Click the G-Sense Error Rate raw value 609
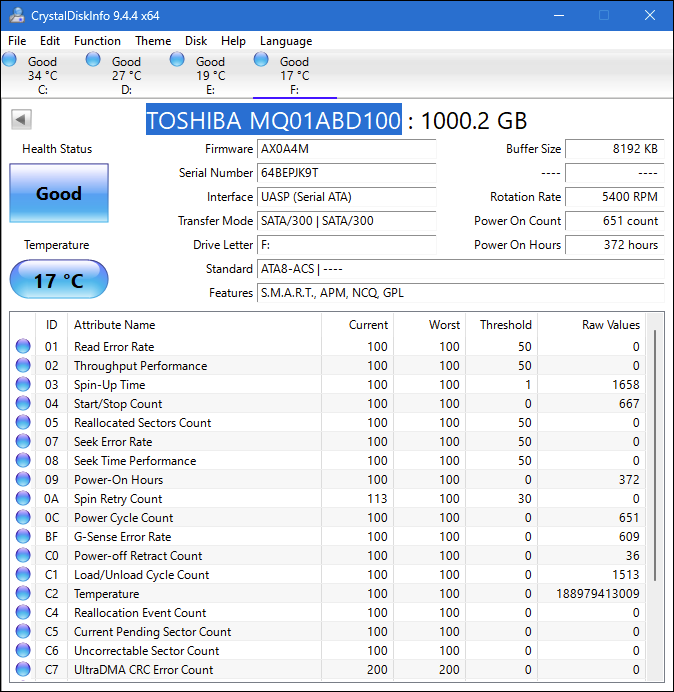674x692 pixels. (x=629, y=537)
